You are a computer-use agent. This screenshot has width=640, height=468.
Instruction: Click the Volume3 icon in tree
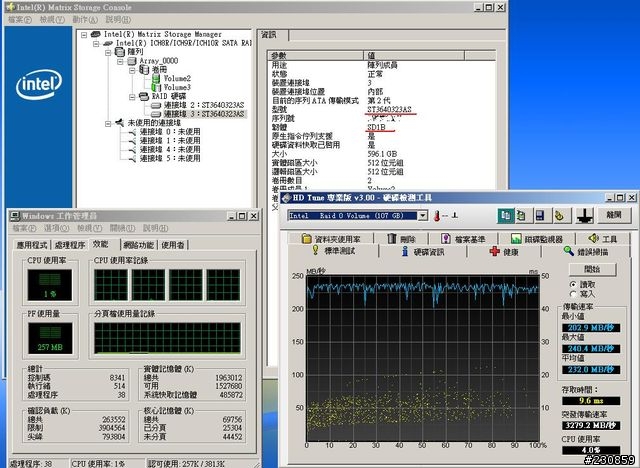coord(156,87)
